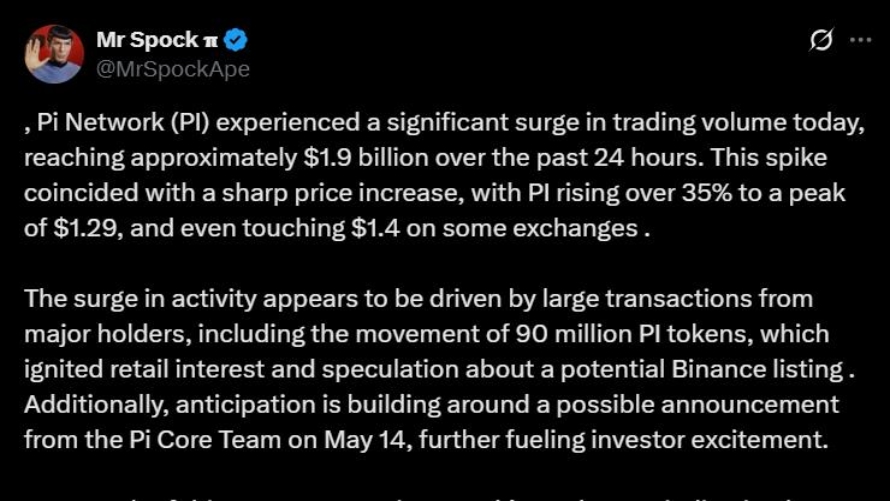This screenshot has width=890, height=501.
Task: Click the pi symbol beside Mr Spock
Action: tap(211, 41)
